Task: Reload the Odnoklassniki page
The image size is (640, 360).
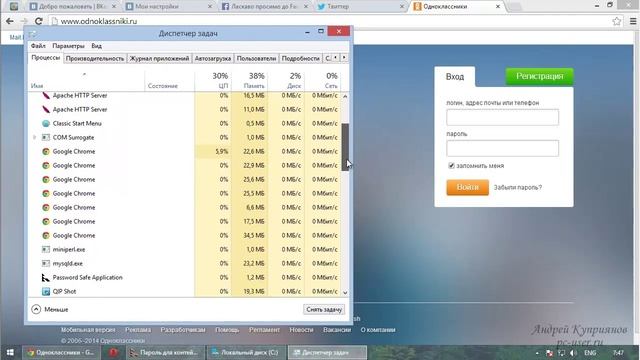Action: coord(38,21)
